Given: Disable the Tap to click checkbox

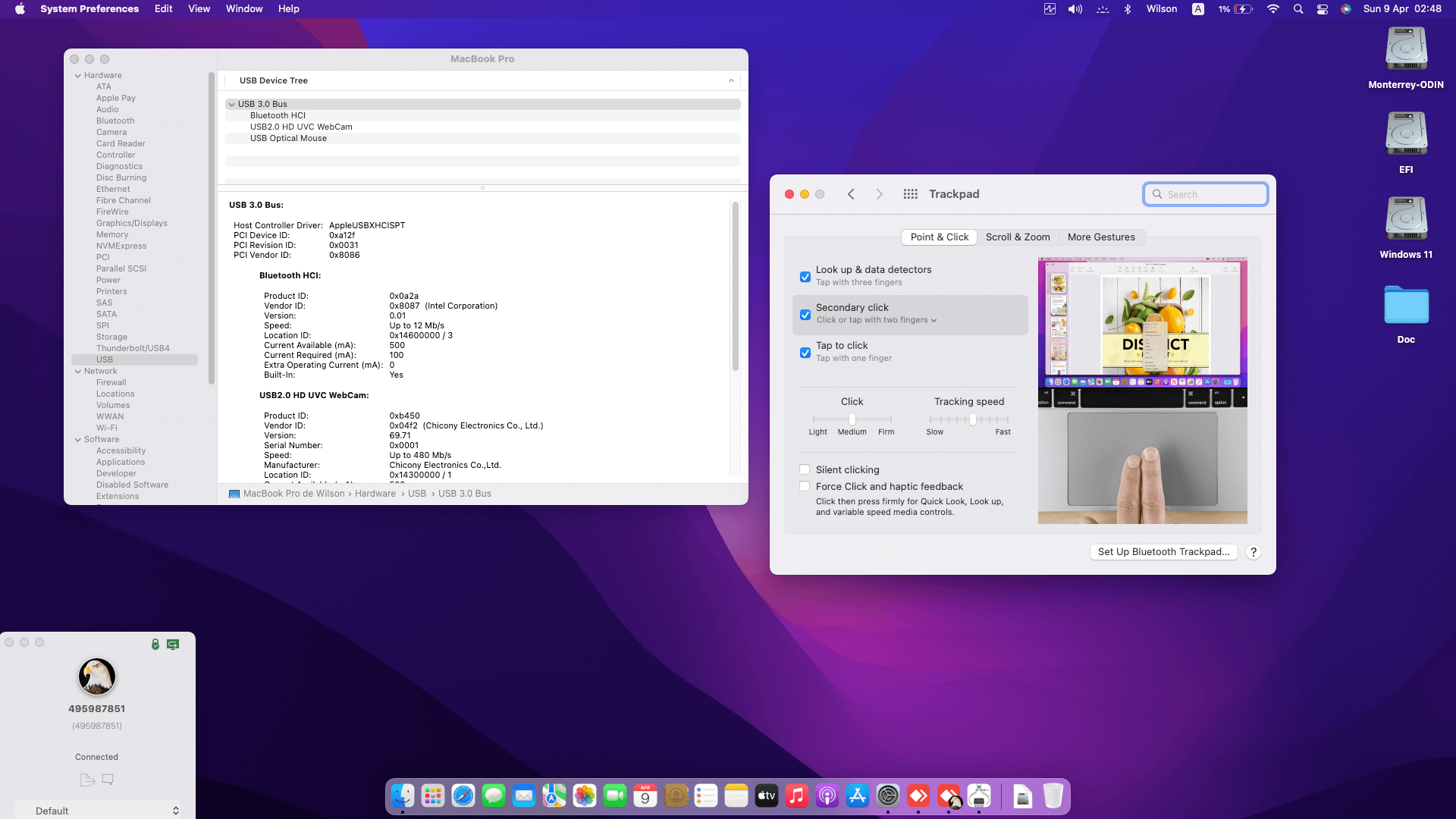Looking at the screenshot, I should click(x=805, y=353).
